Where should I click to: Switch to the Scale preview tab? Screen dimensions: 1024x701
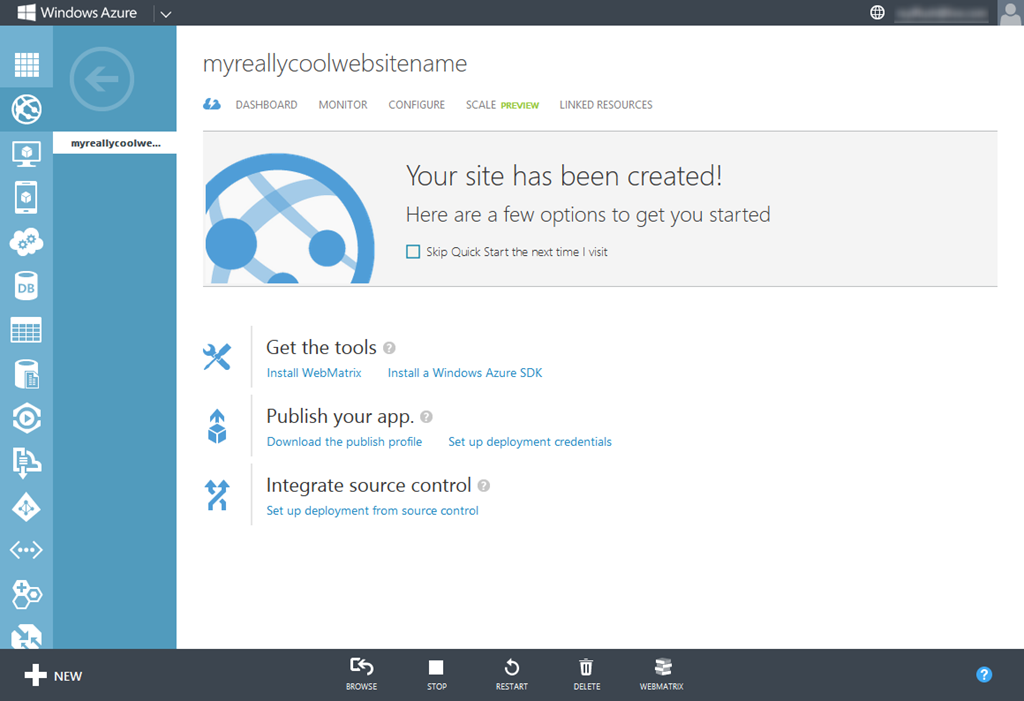pos(502,105)
